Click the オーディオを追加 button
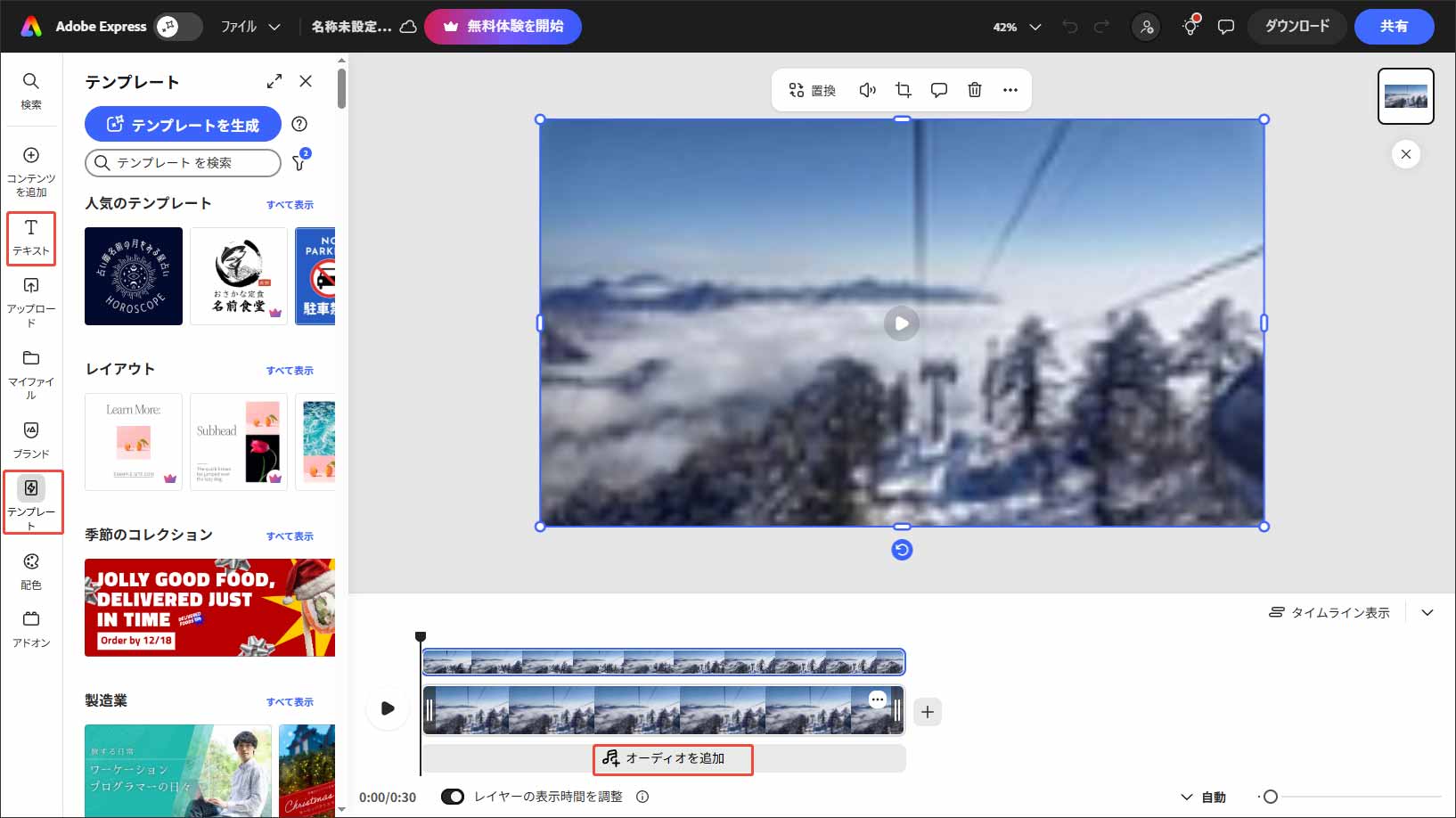Image resolution: width=1456 pixels, height=818 pixels. pyautogui.click(x=673, y=759)
